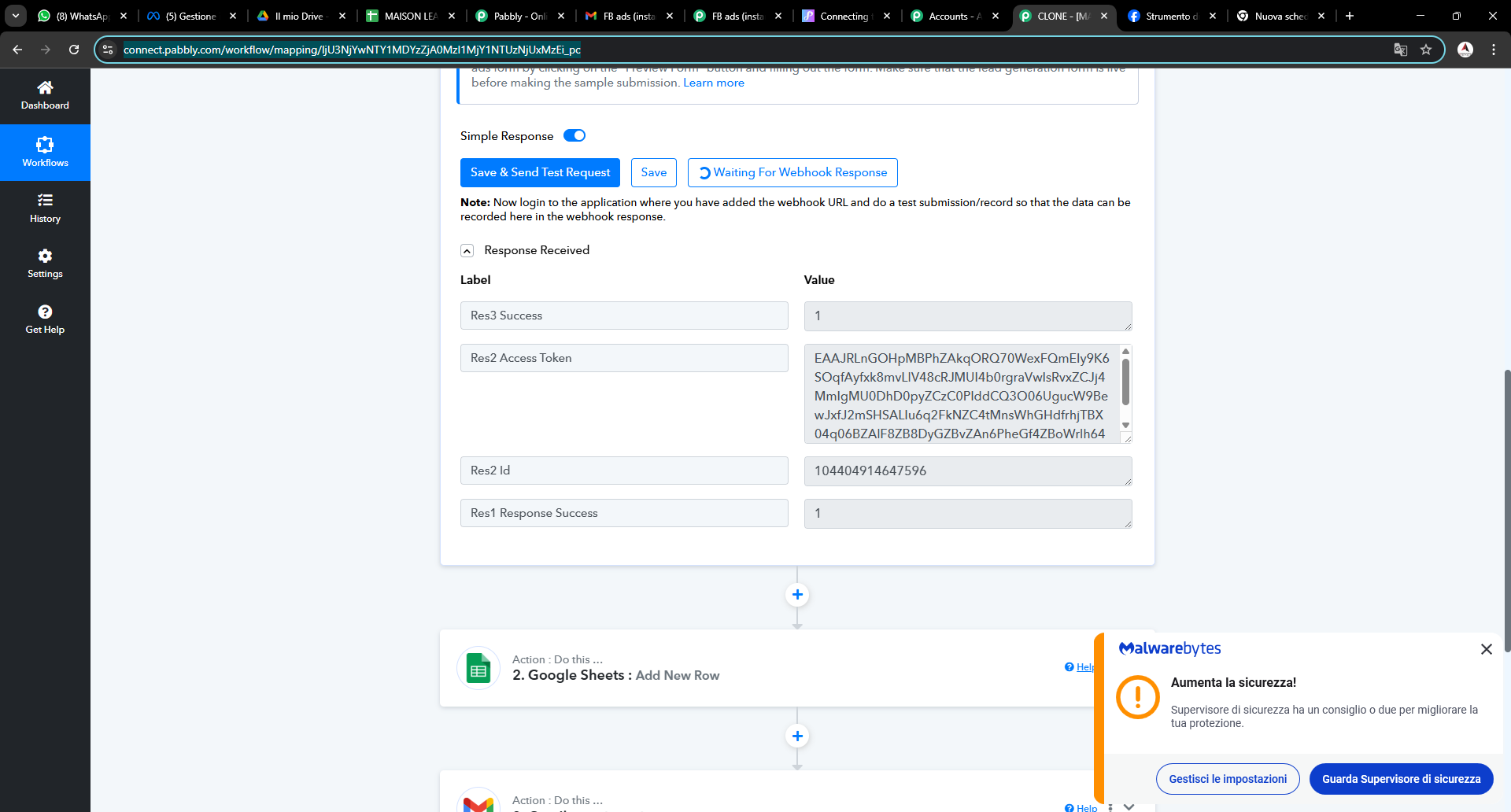Switch to the Accounts tab
Image resolution: width=1511 pixels, height=812 pixels.
click(948, 16)
